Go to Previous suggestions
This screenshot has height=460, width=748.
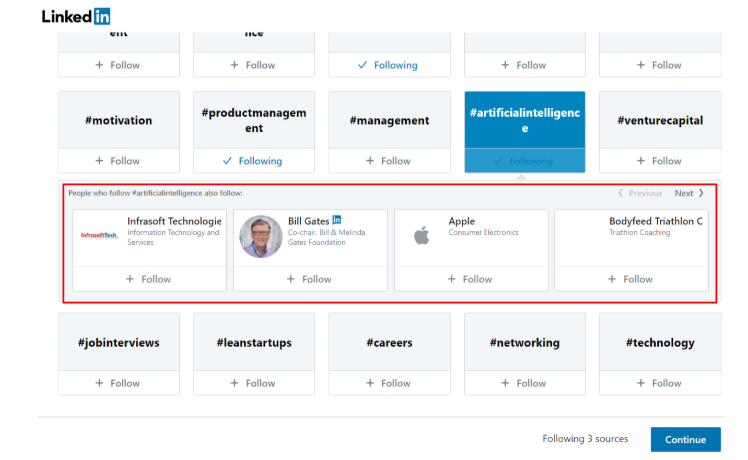coord(640,193)
